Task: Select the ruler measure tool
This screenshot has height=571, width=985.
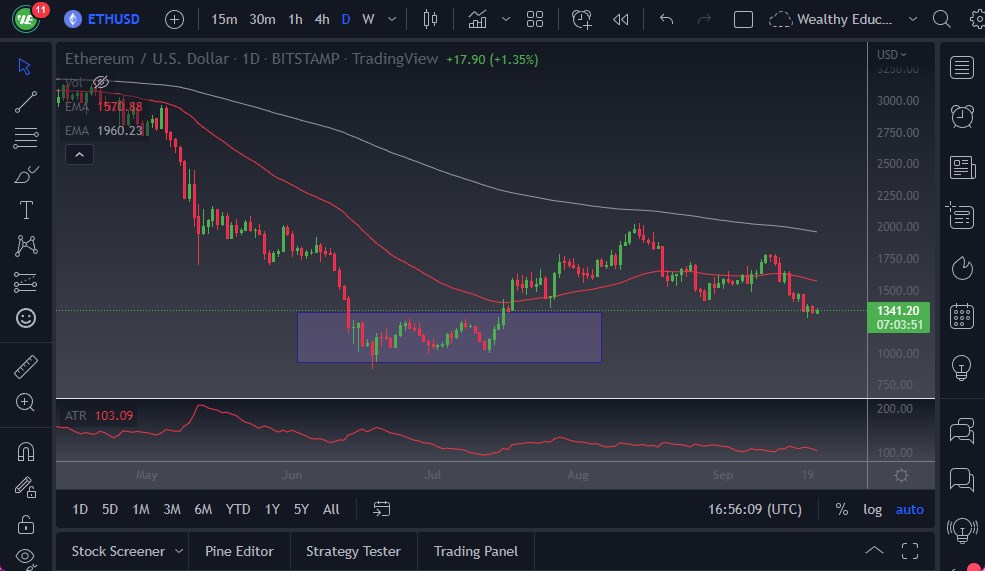Action: point(26,367)
